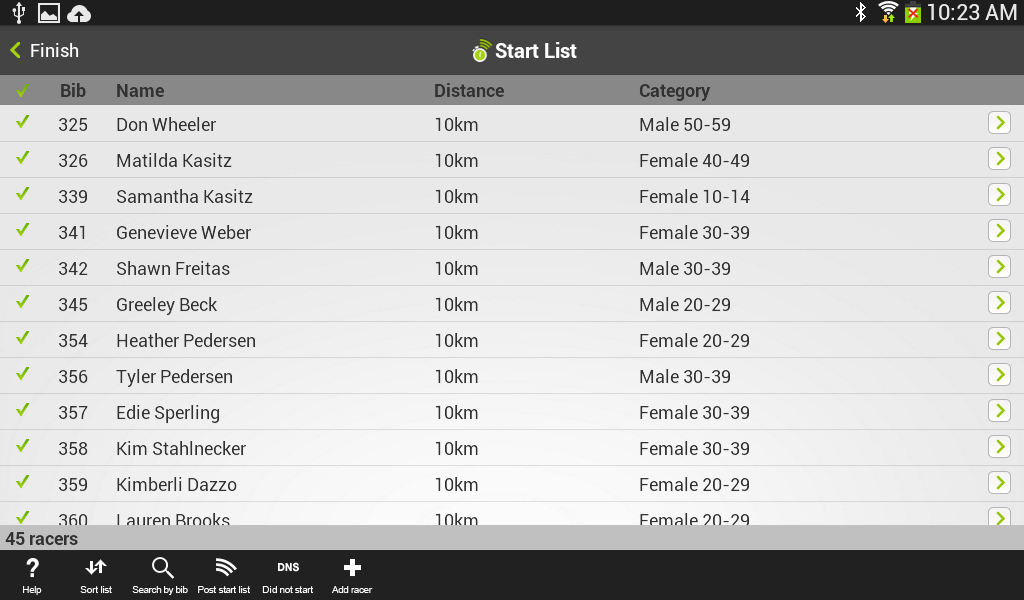Select the Category column header
Screen dimensions: 1024x600
(x=674, y=90)
